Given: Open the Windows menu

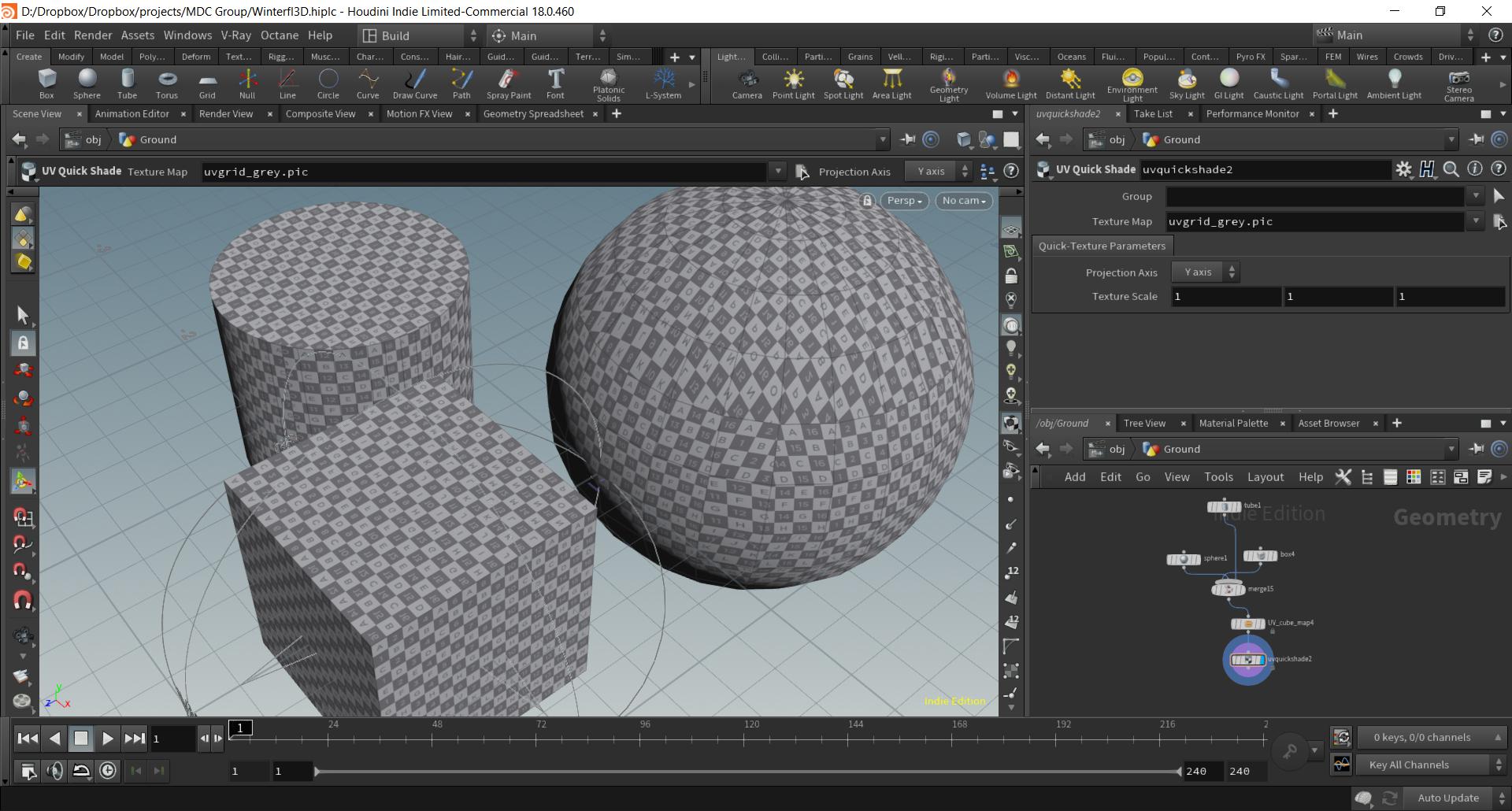Looking at the screenshot, I should pos(187,35).
